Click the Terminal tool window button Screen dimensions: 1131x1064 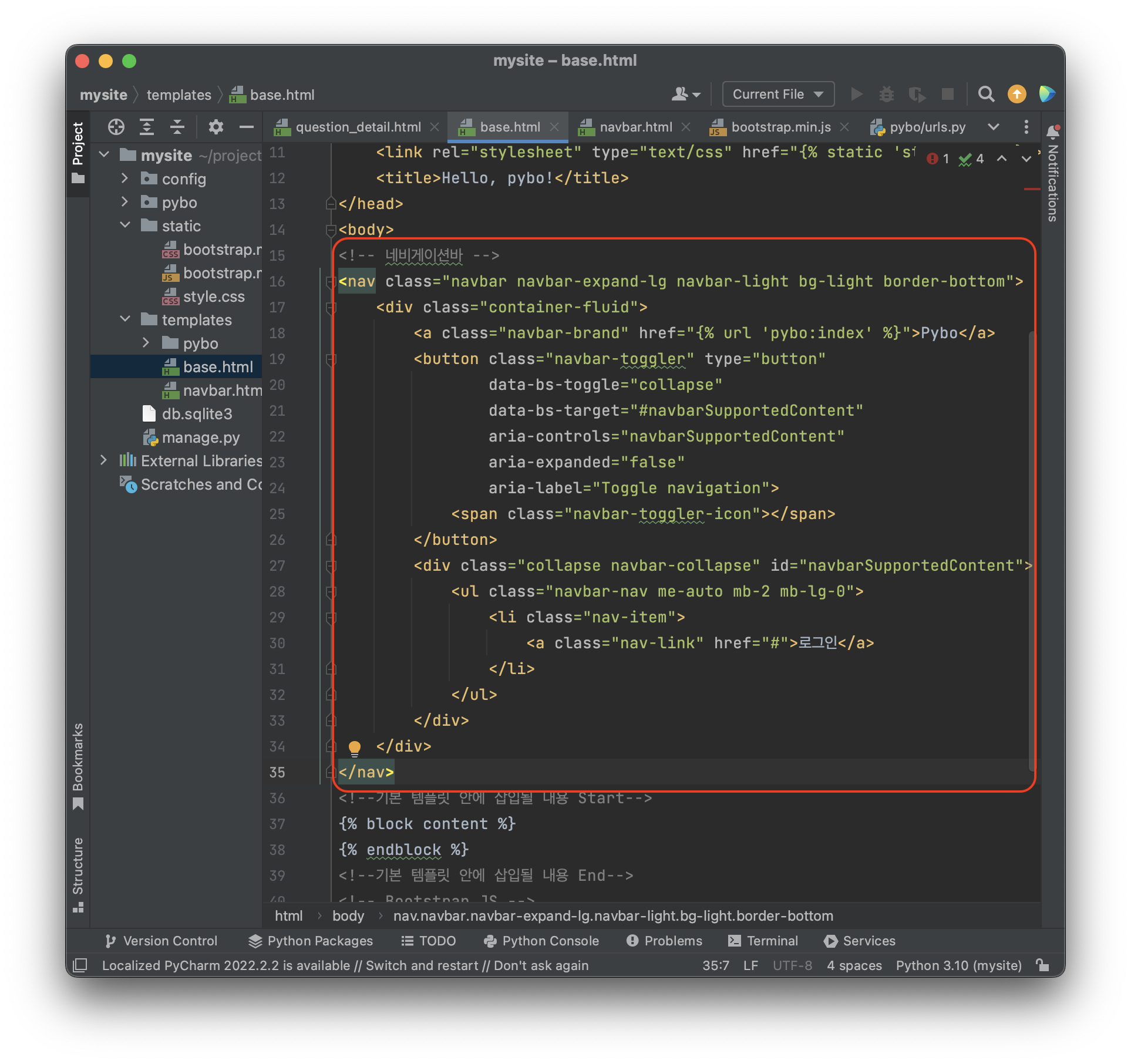[763, 941]
